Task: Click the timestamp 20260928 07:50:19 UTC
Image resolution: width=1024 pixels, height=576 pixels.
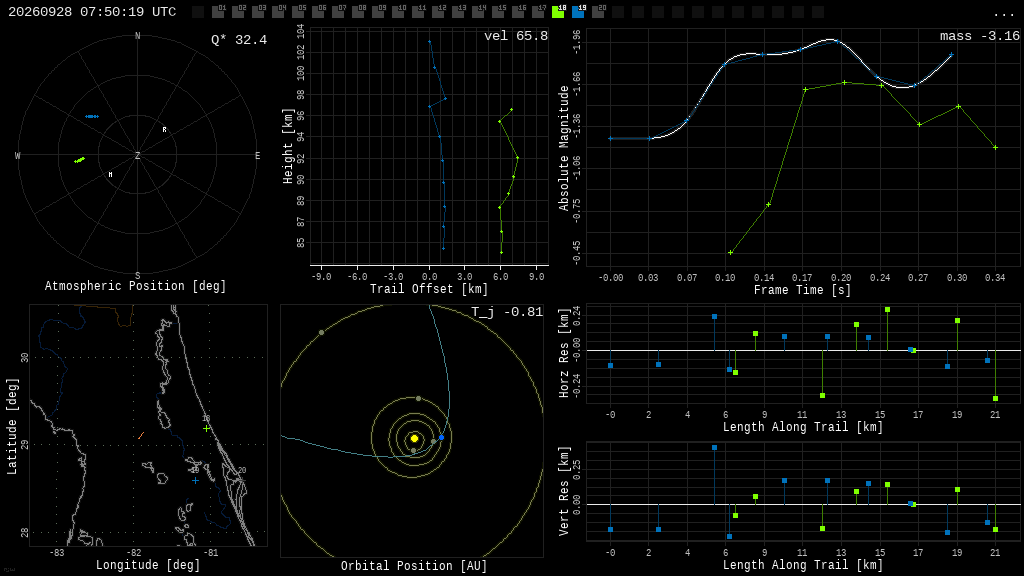Action: (92, 12)
